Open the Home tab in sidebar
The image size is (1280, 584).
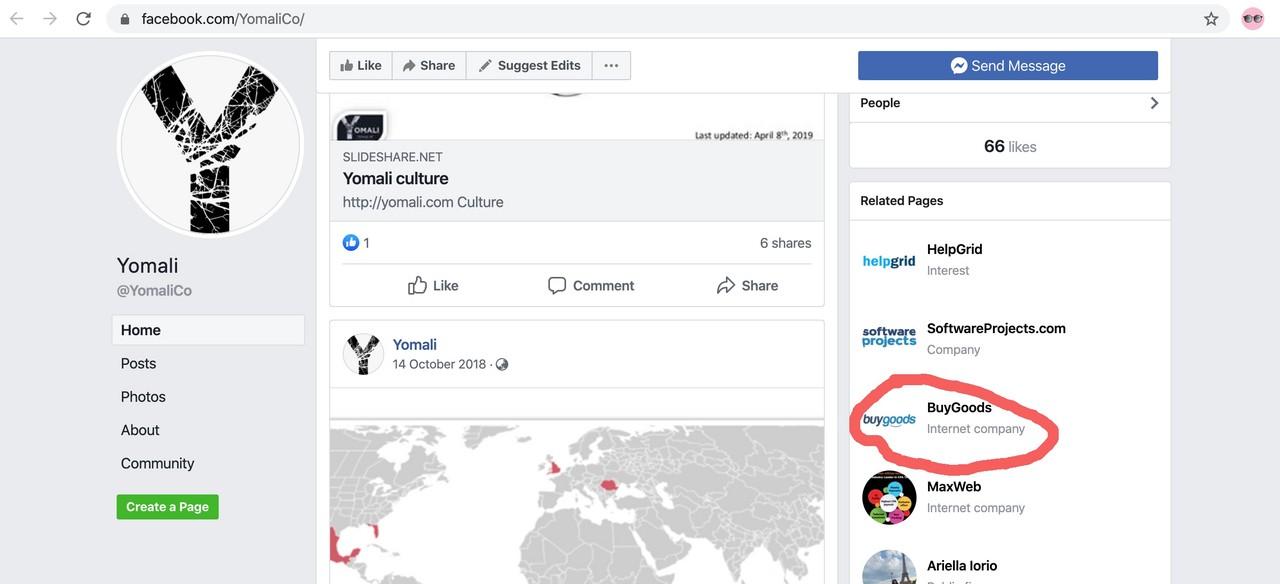click(x=208, y=330)
